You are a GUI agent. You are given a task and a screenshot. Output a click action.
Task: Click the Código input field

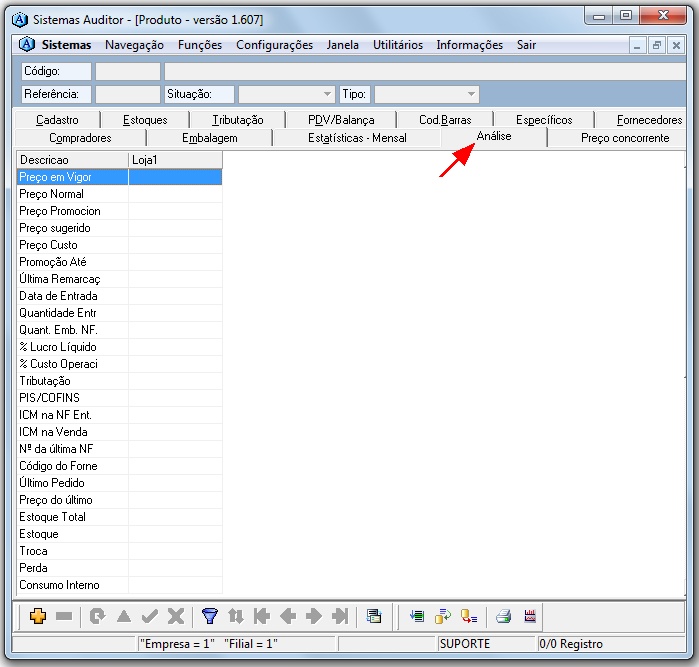pos(128,71)
